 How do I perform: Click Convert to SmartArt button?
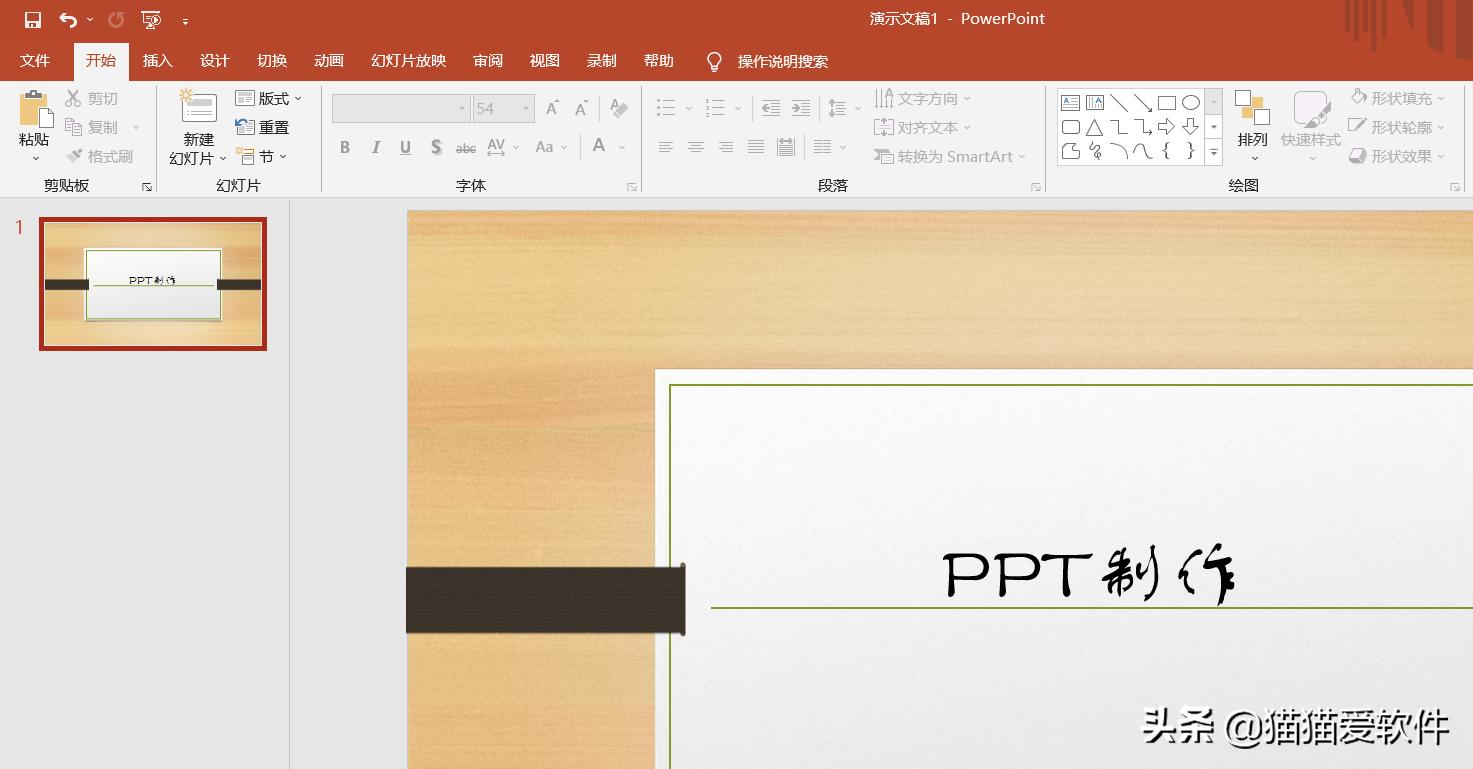coord(949,156)
